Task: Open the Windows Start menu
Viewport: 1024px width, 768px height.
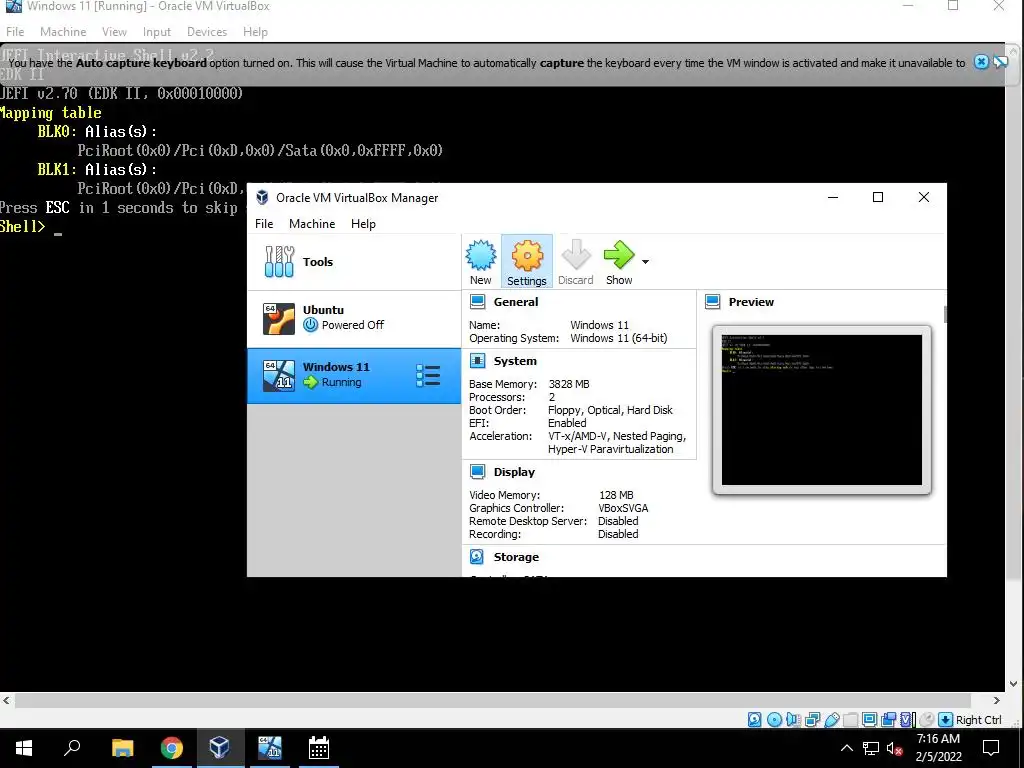Action: tap(24, 748)
